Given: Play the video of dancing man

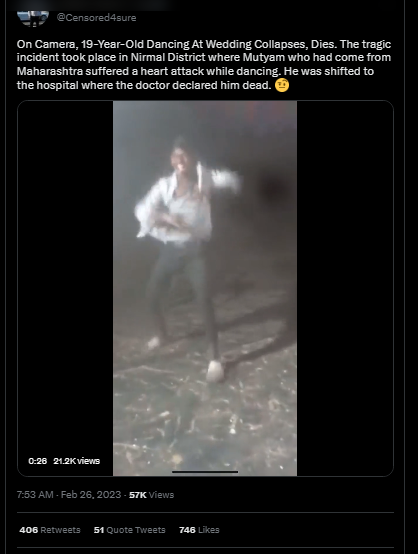Looking at the screenshot, I should click(x=205, y=288).
